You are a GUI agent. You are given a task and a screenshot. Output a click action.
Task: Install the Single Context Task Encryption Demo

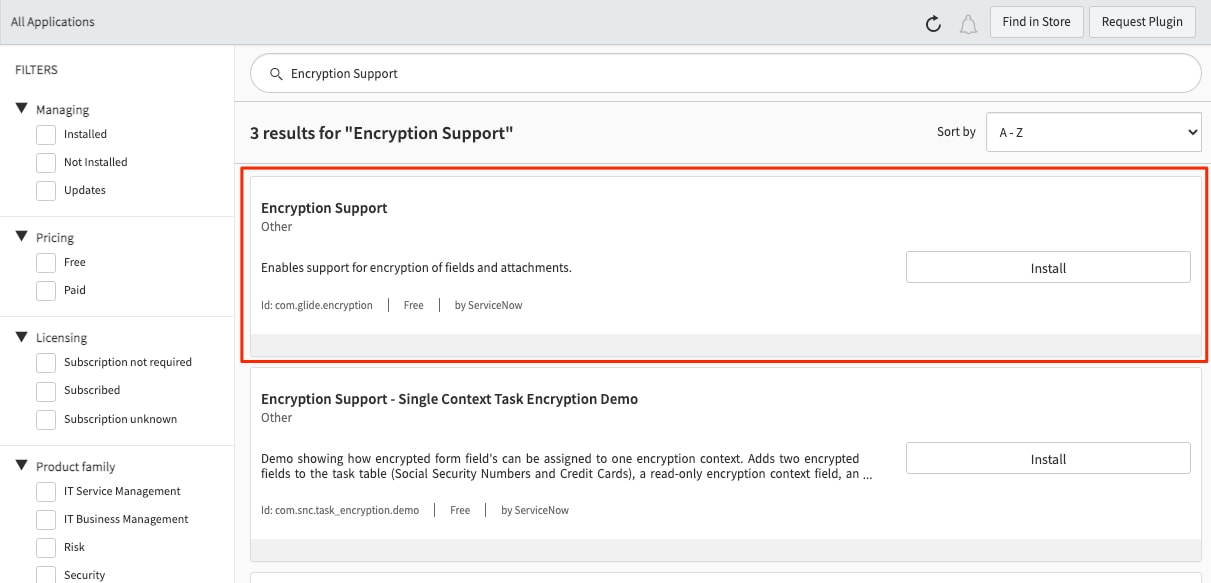(1047, 458)
